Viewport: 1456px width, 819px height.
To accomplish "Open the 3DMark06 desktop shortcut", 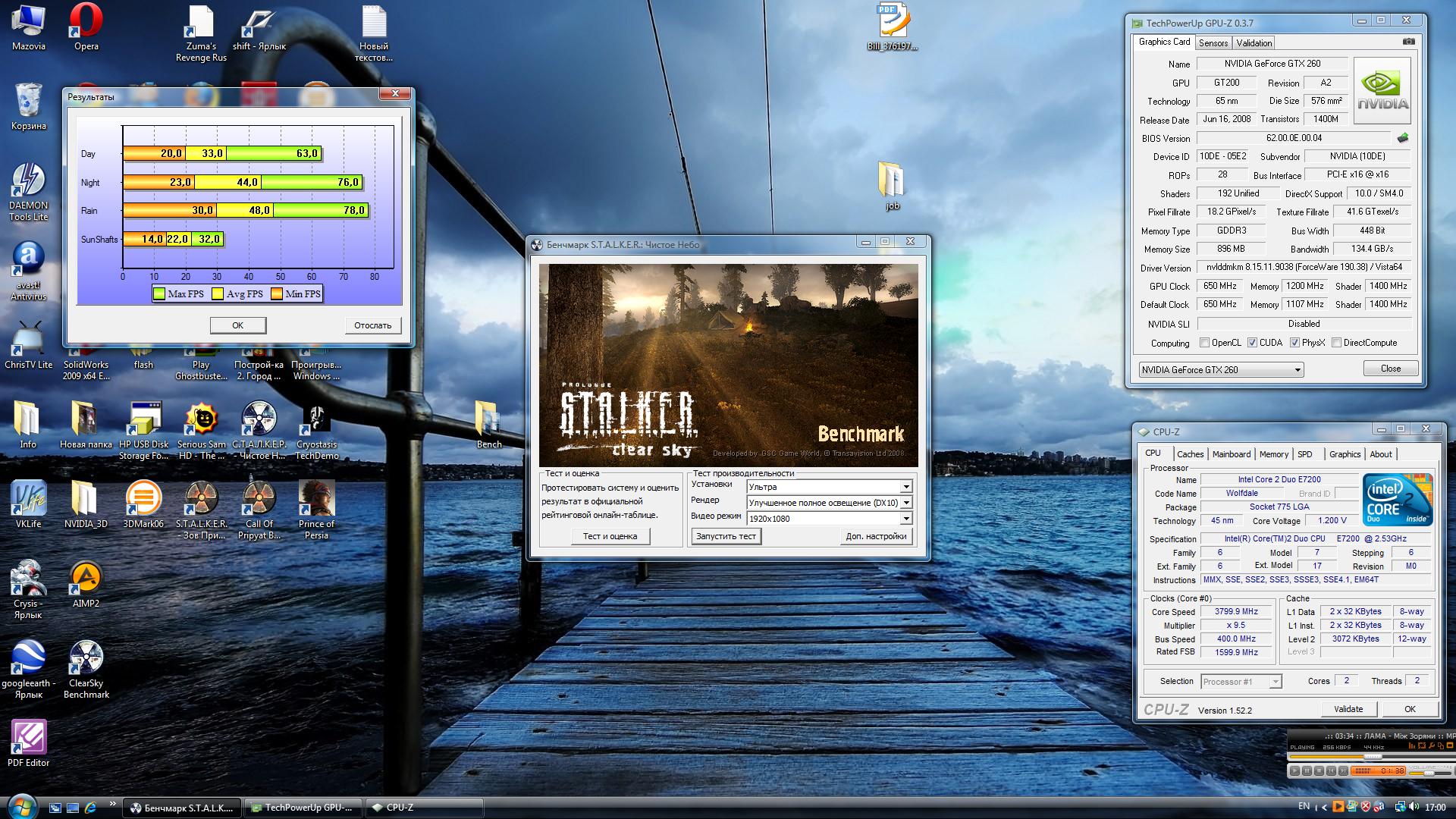I will (143, 505).
